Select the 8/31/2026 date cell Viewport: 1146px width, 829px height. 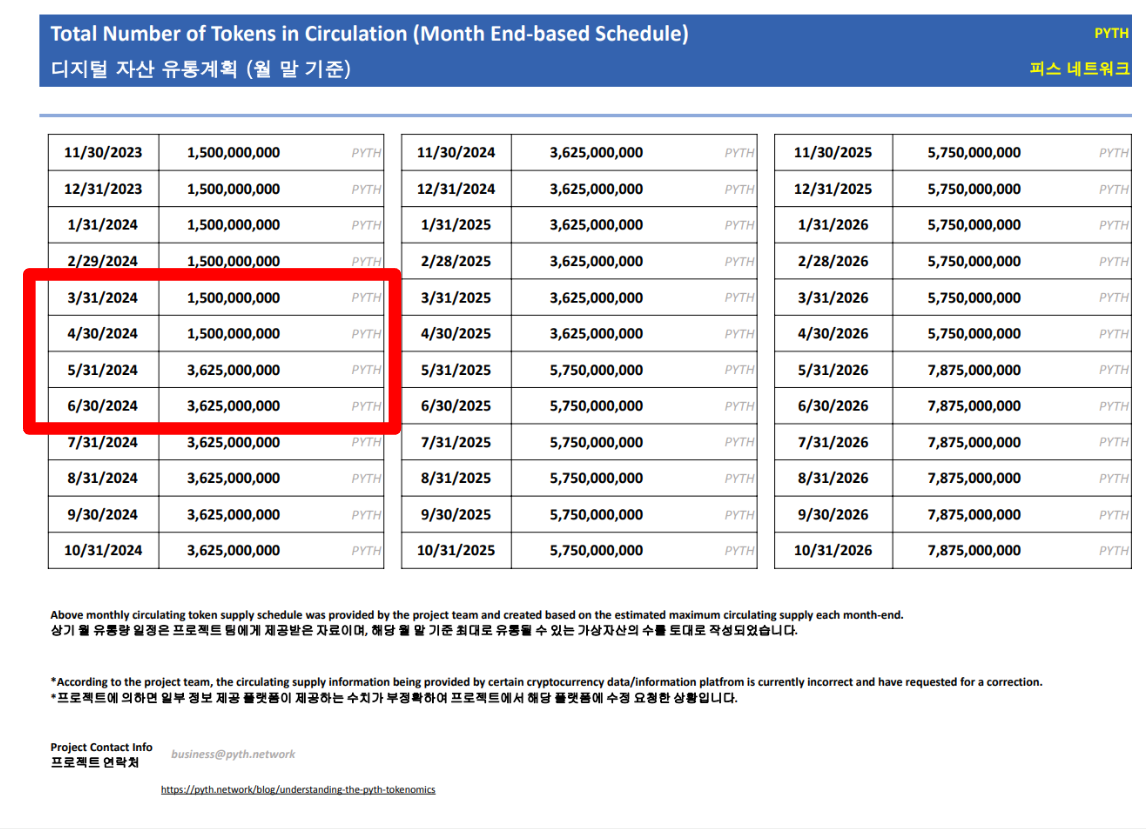(x=833, y=478)
